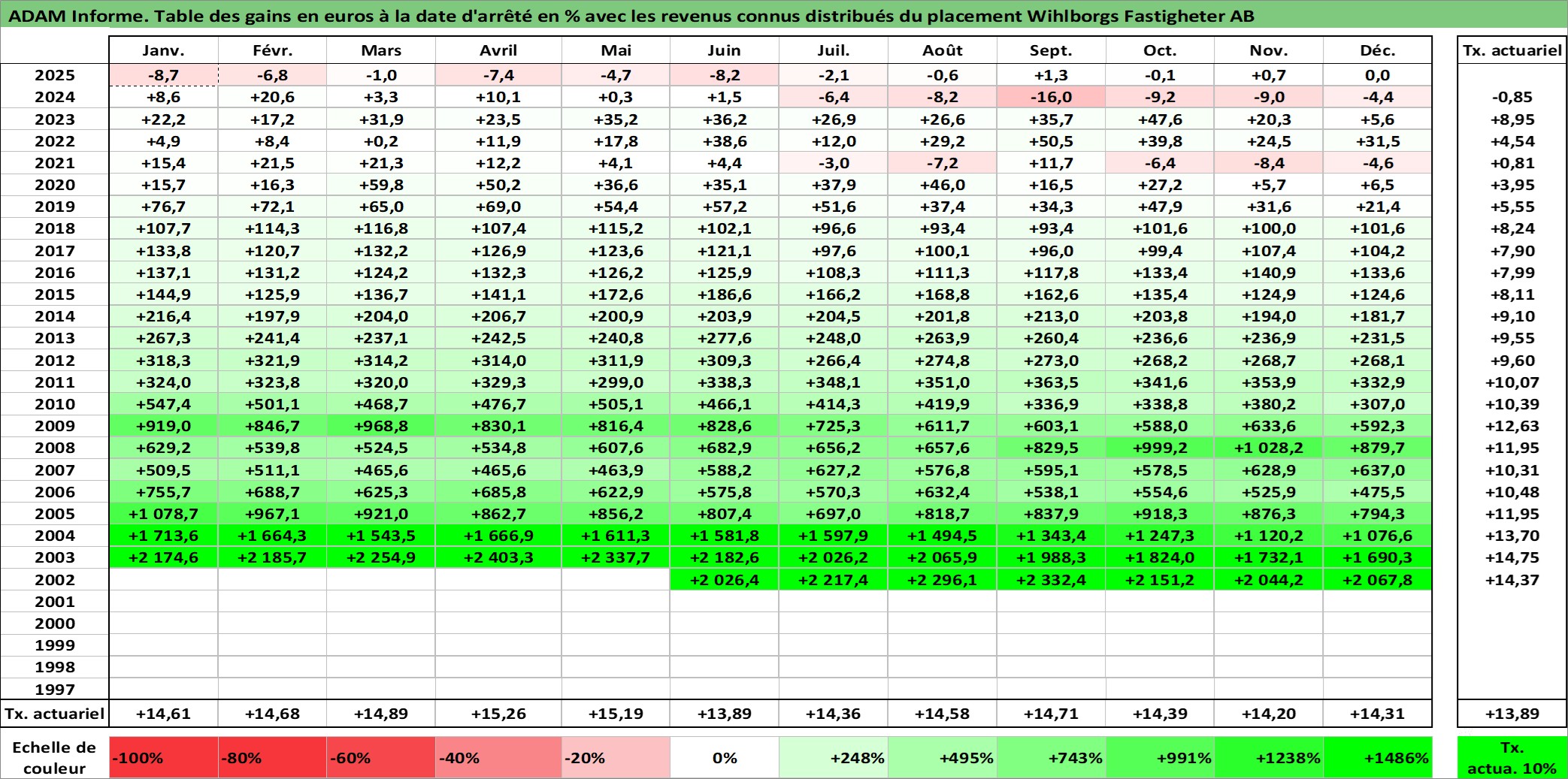1568x779 pixels.
Task: Click the "Sept." column header
Action: point(1051,50)
